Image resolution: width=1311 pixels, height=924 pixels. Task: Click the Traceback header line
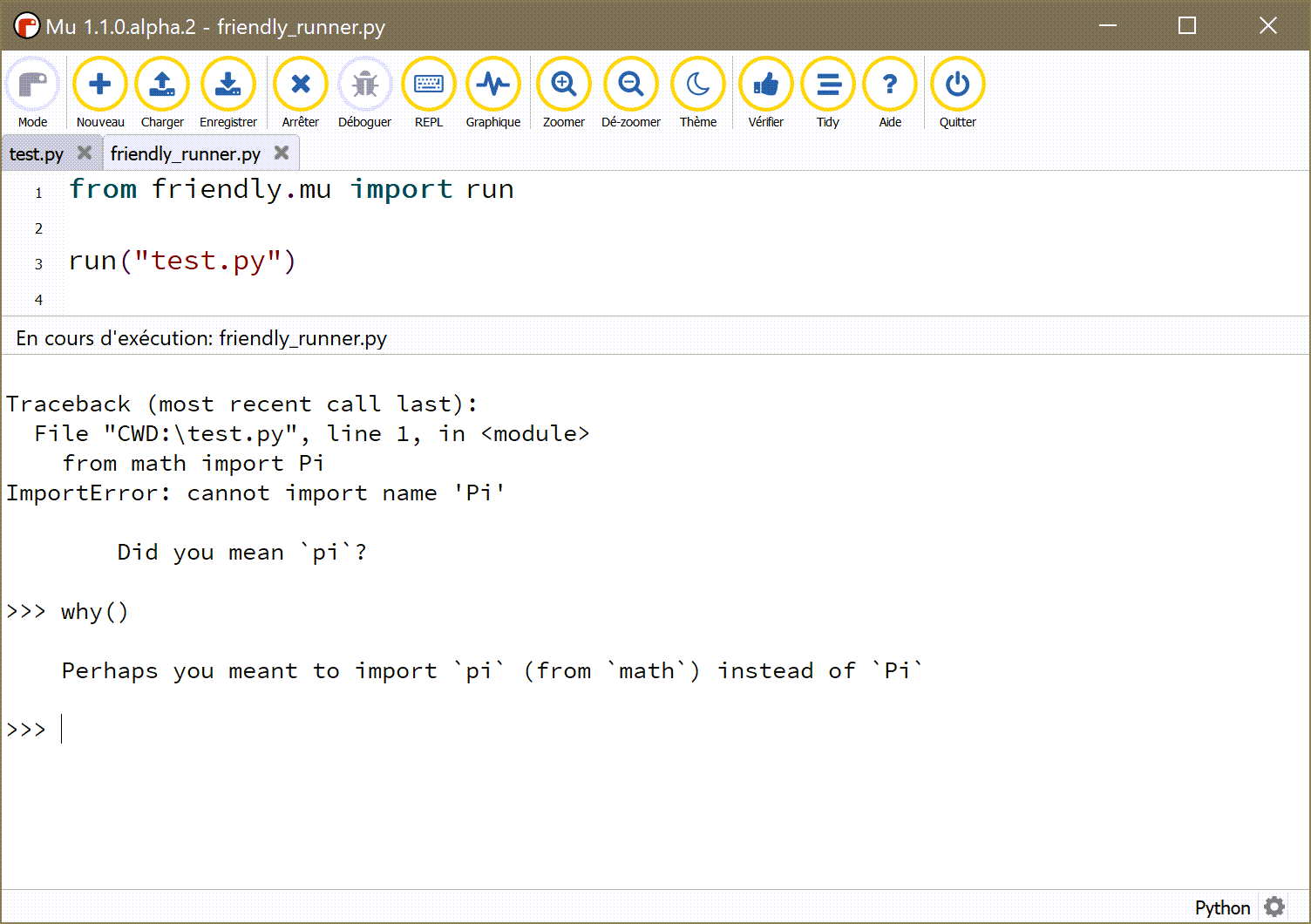click(x=242, y=404)
